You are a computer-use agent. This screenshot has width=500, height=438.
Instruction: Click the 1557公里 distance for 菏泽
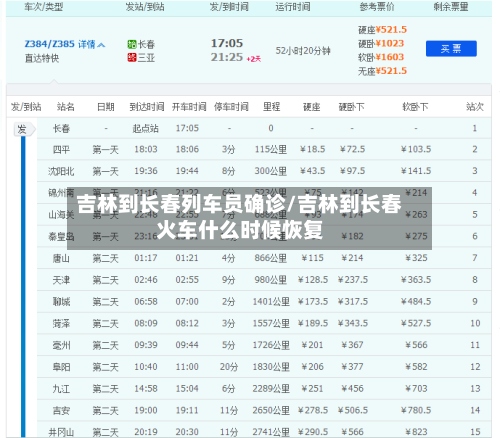coord(271,323)
